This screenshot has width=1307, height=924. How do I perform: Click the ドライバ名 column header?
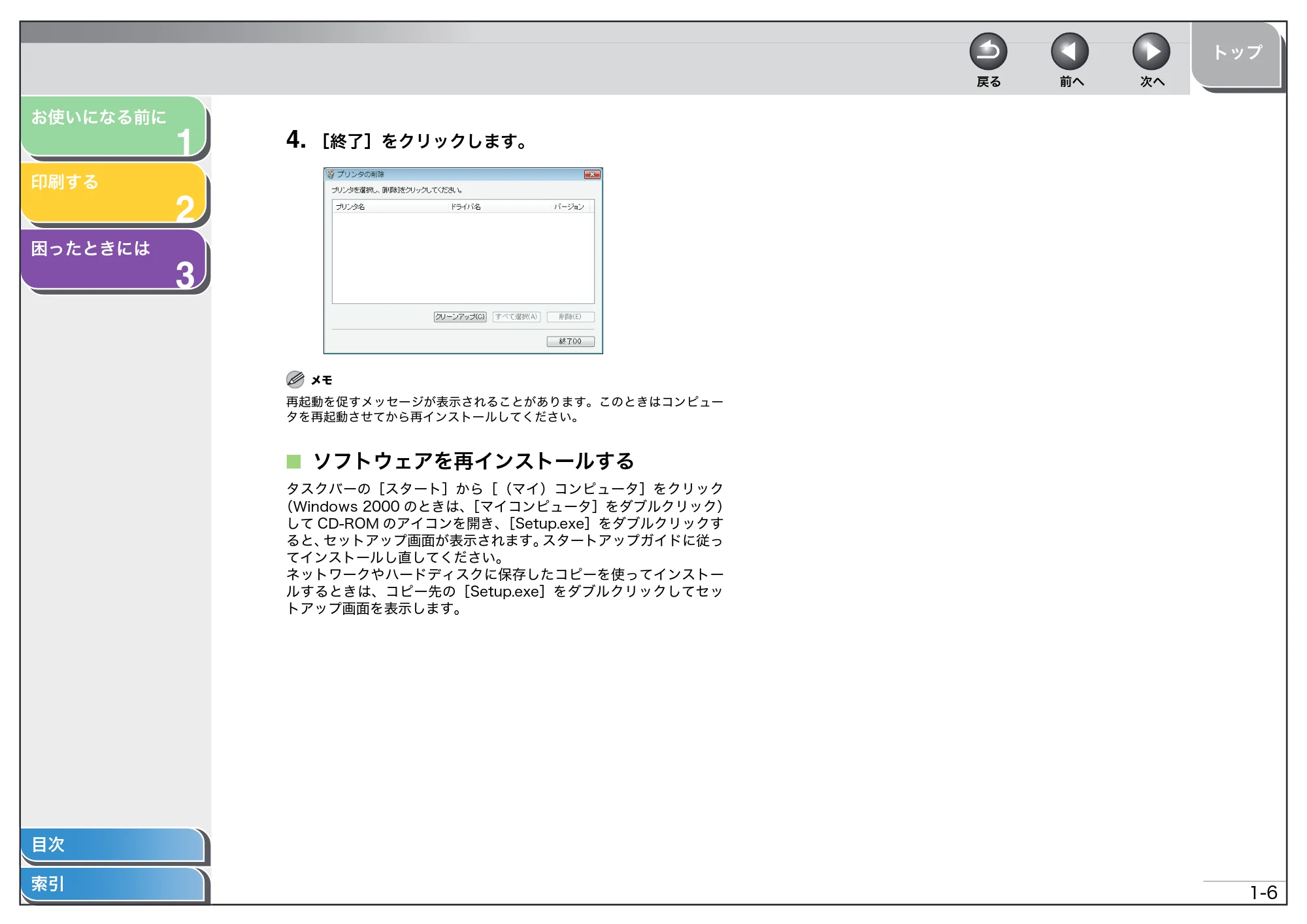(499, 206)
